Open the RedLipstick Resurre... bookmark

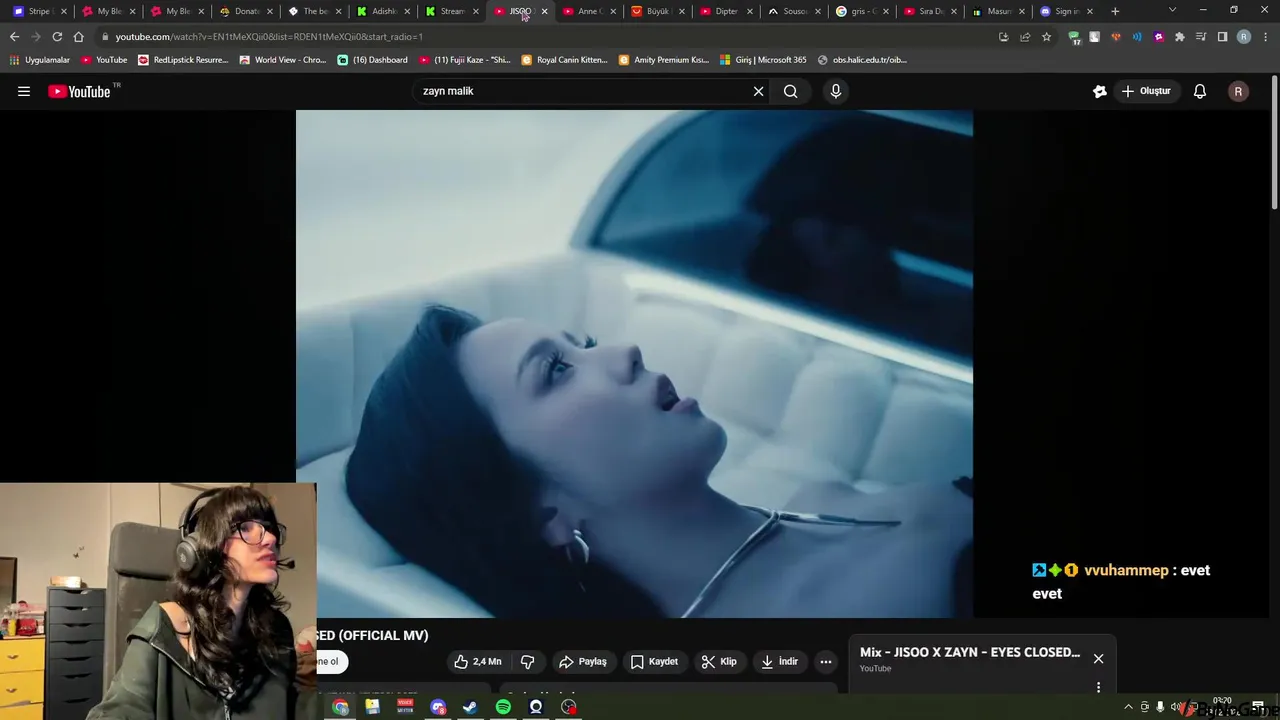coord(183,60)
